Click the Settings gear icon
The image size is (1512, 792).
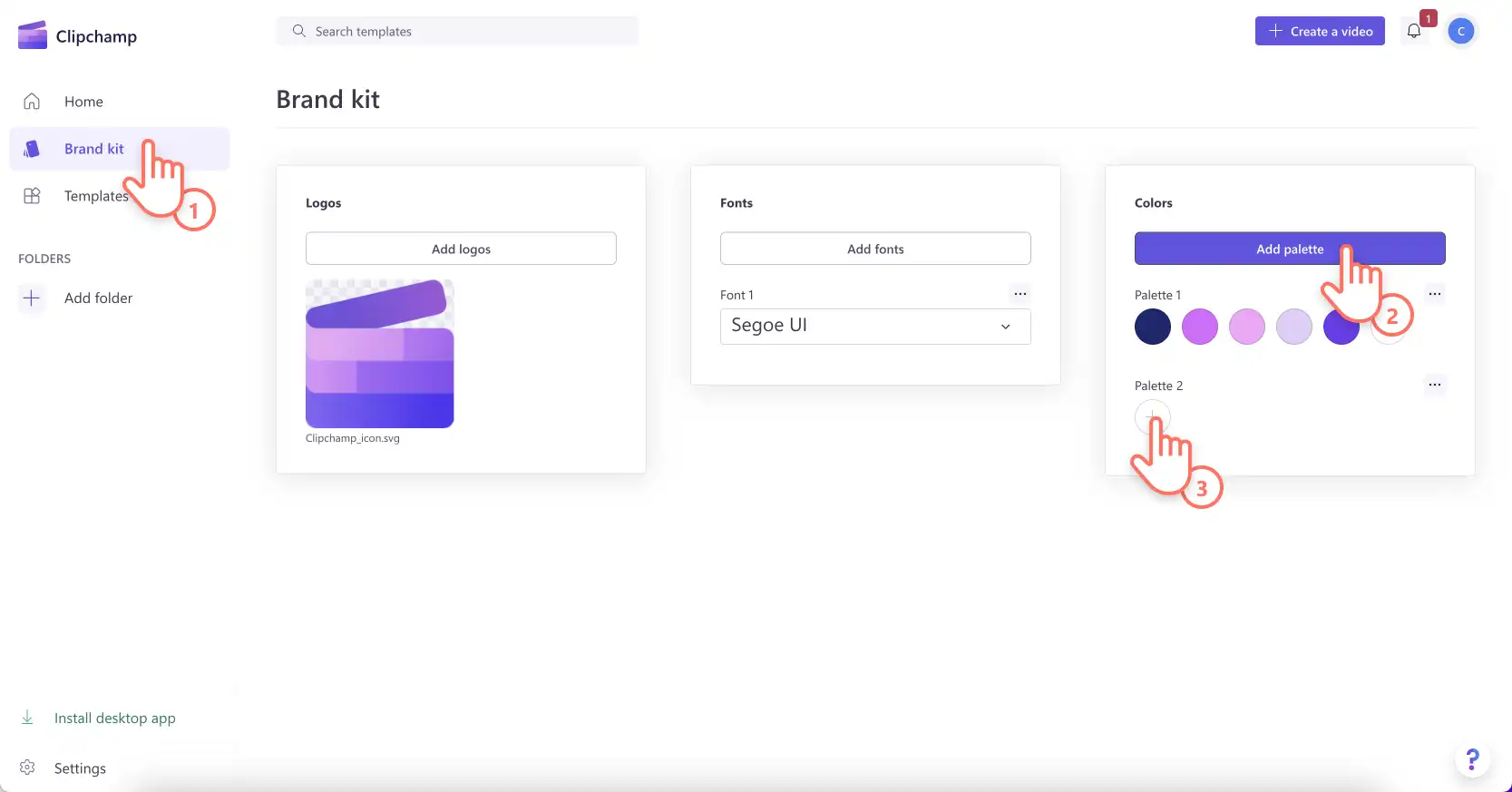[x=27, y=768]
